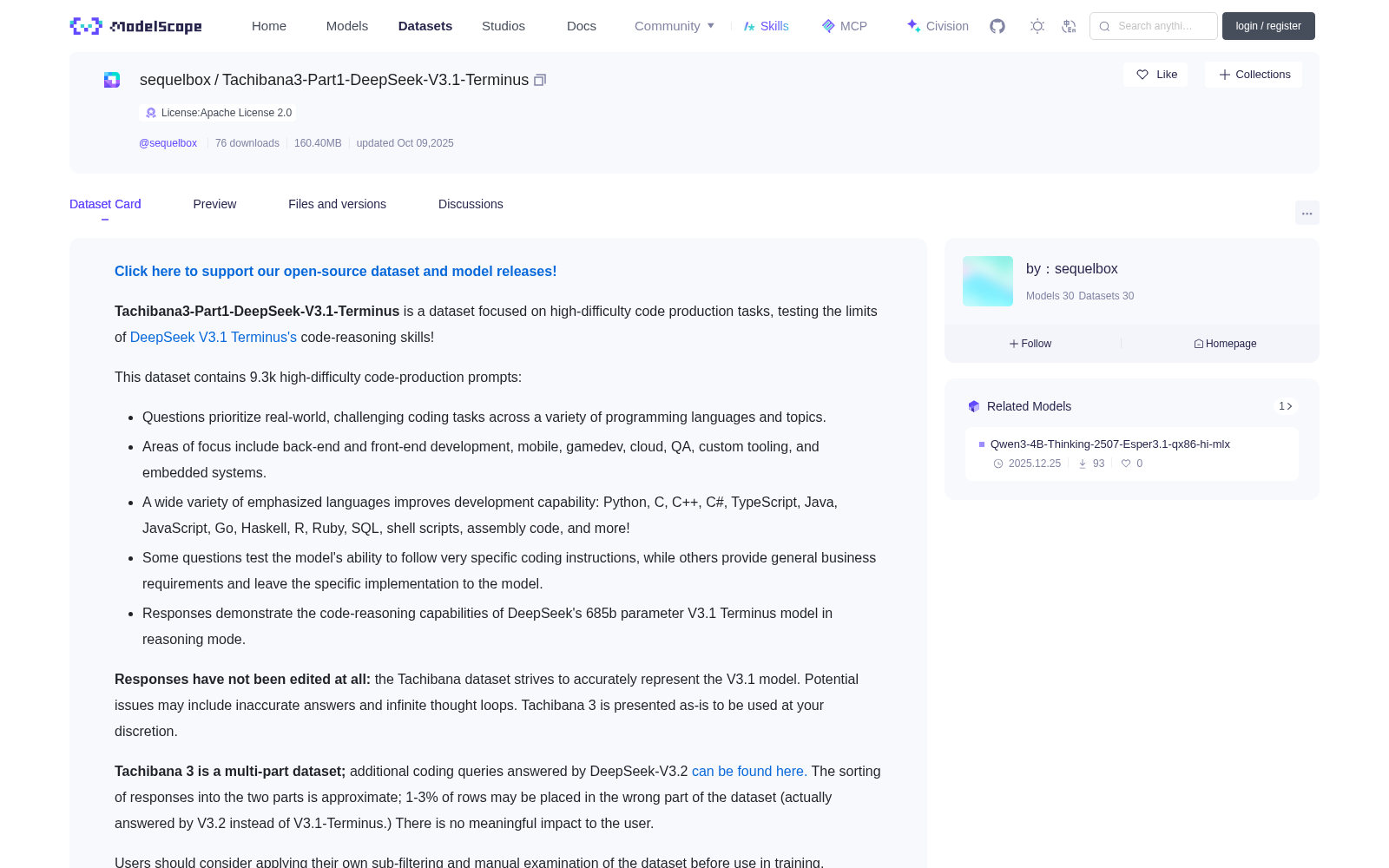The width and height of the screenshot is (1389, 868).
Task: Open the Skills page
Action: 766,26
